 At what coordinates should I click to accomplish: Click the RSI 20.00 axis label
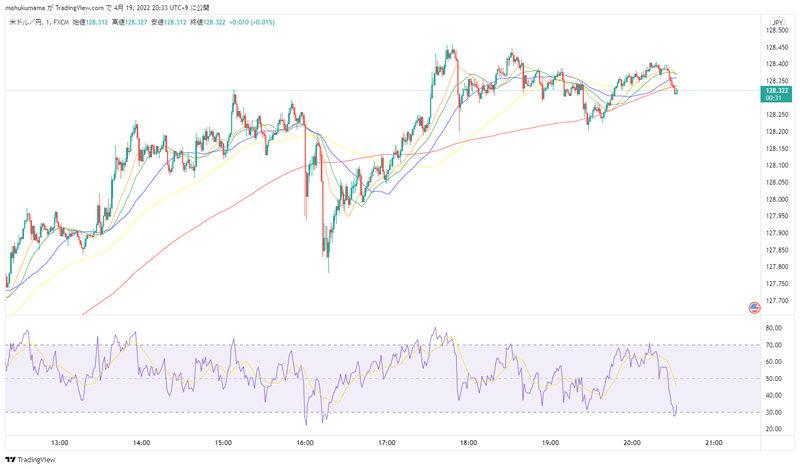[774, 429]
